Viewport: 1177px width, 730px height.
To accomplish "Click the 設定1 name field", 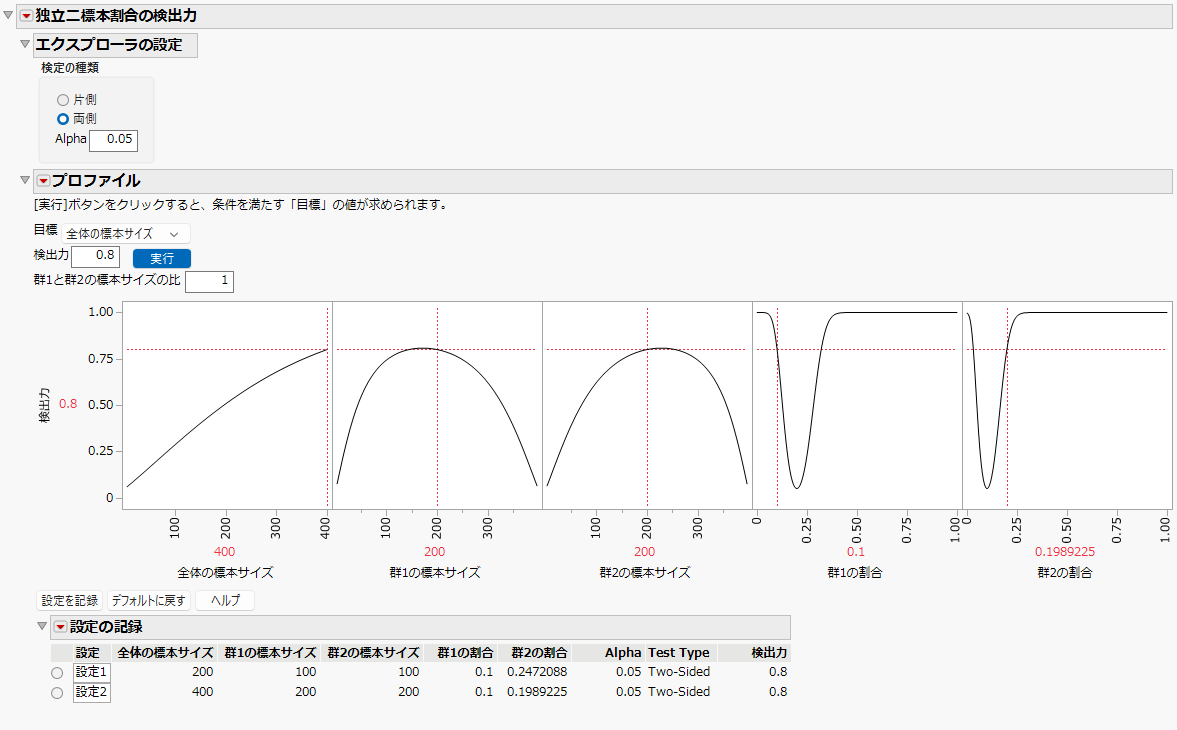I will (92, 672).
